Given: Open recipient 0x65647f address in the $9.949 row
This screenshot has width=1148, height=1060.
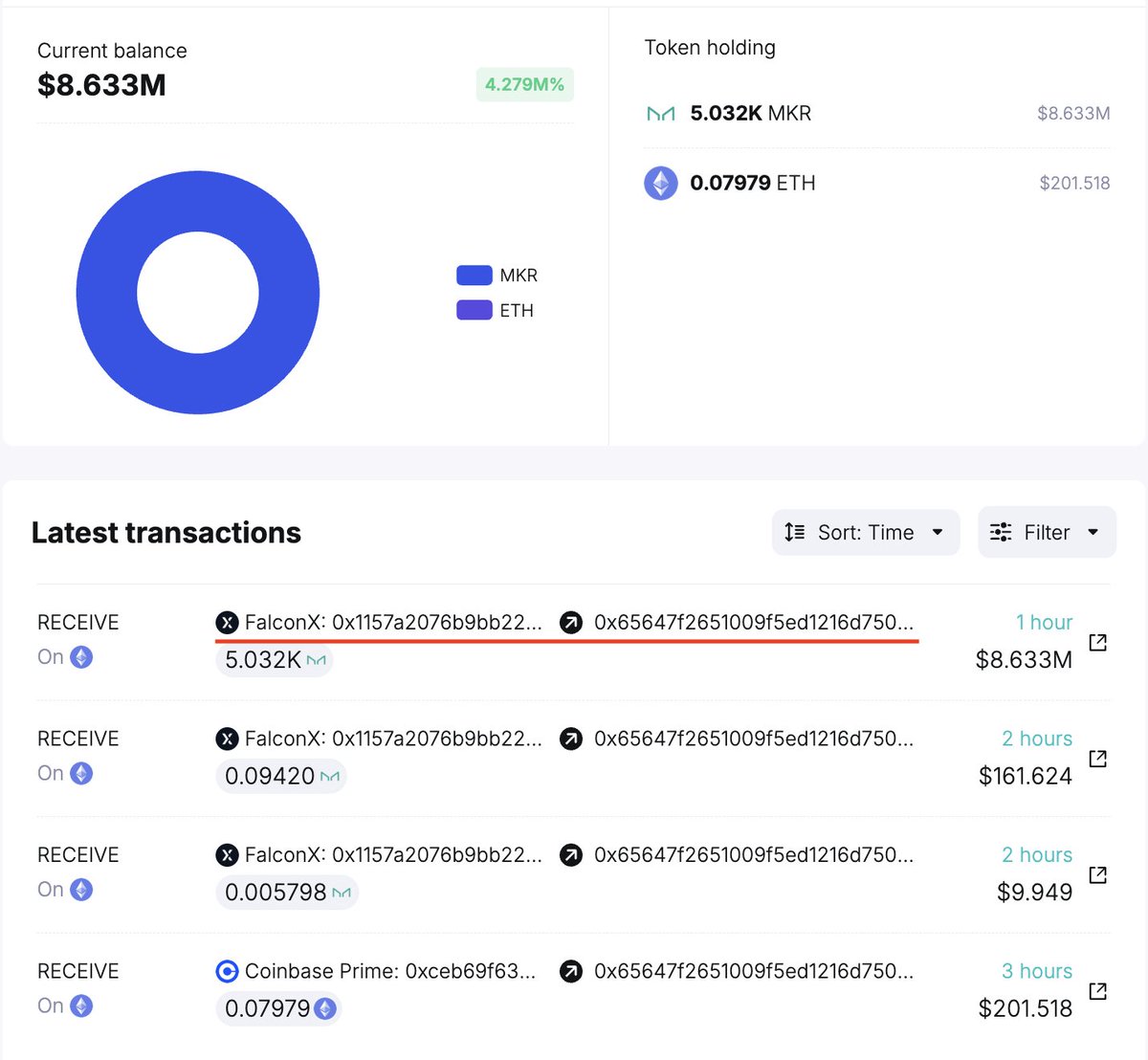Looking at the screenshot, I should [x=754, y=855].
